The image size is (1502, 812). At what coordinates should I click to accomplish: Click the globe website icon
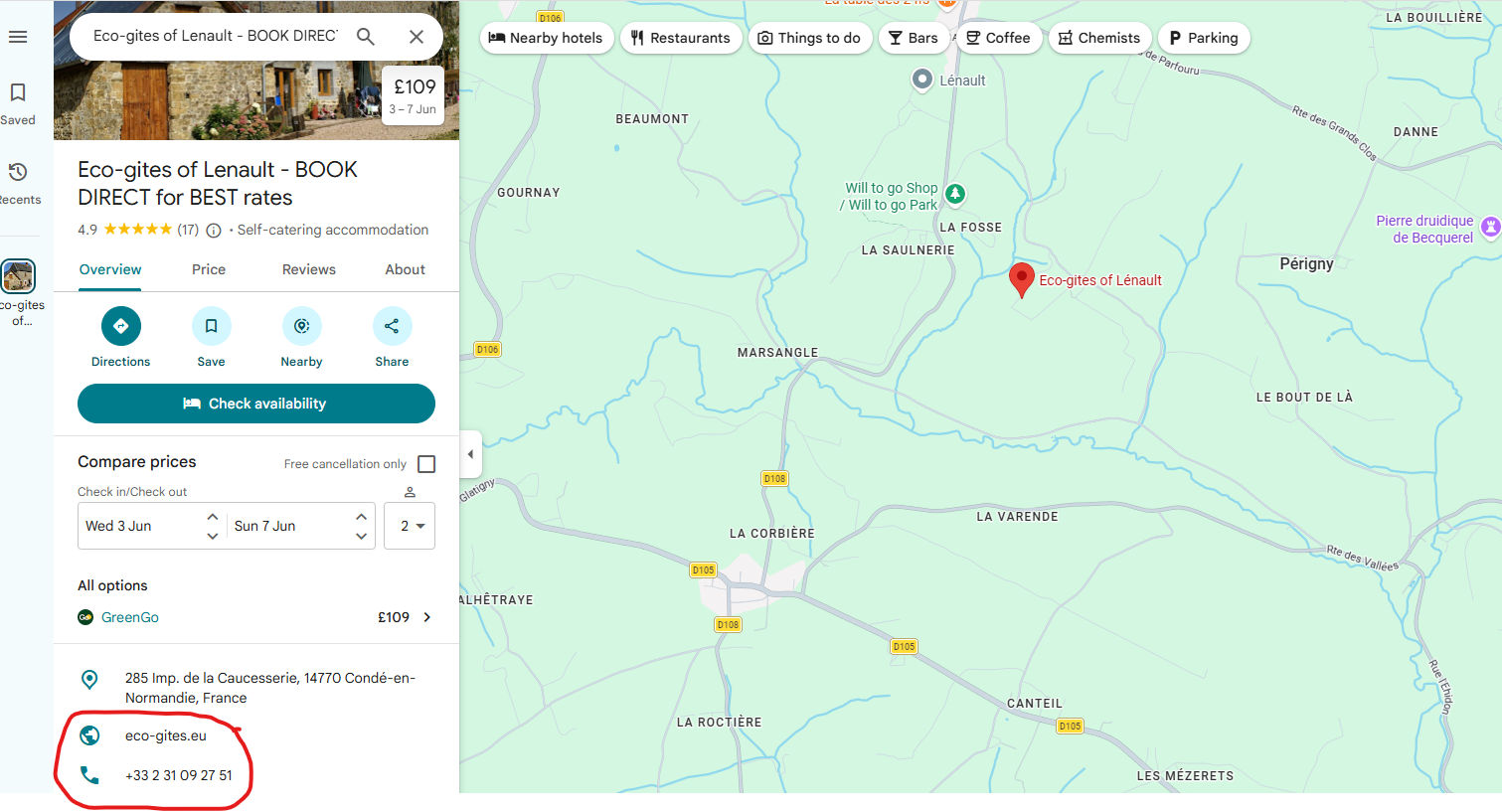[89, 735]
